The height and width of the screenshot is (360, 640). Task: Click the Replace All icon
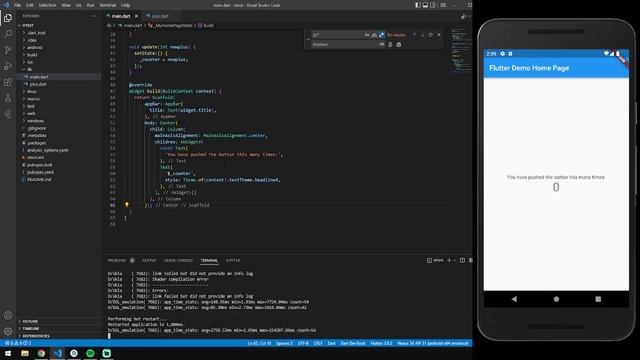pyautogui.click(x=399, y=44)
